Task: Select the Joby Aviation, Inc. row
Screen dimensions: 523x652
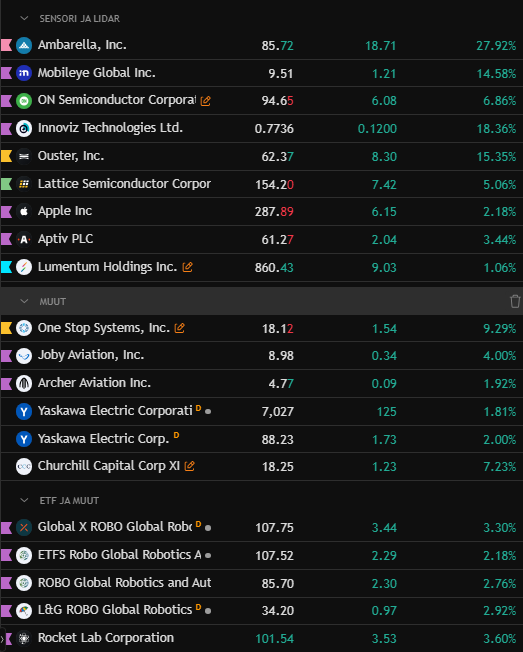Action: tap(262, 356)
